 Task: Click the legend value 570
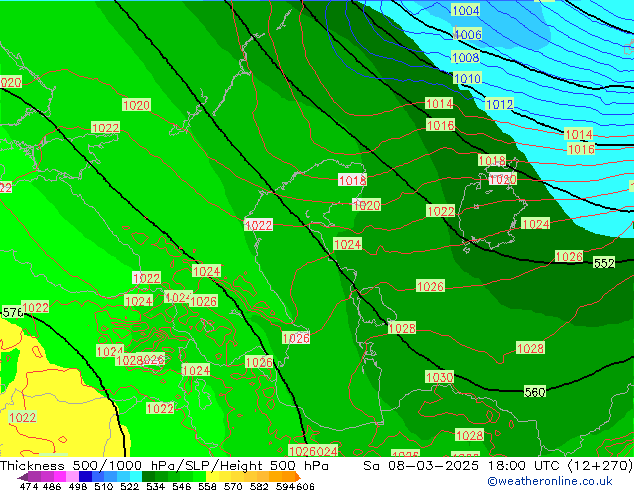(233, 486)
